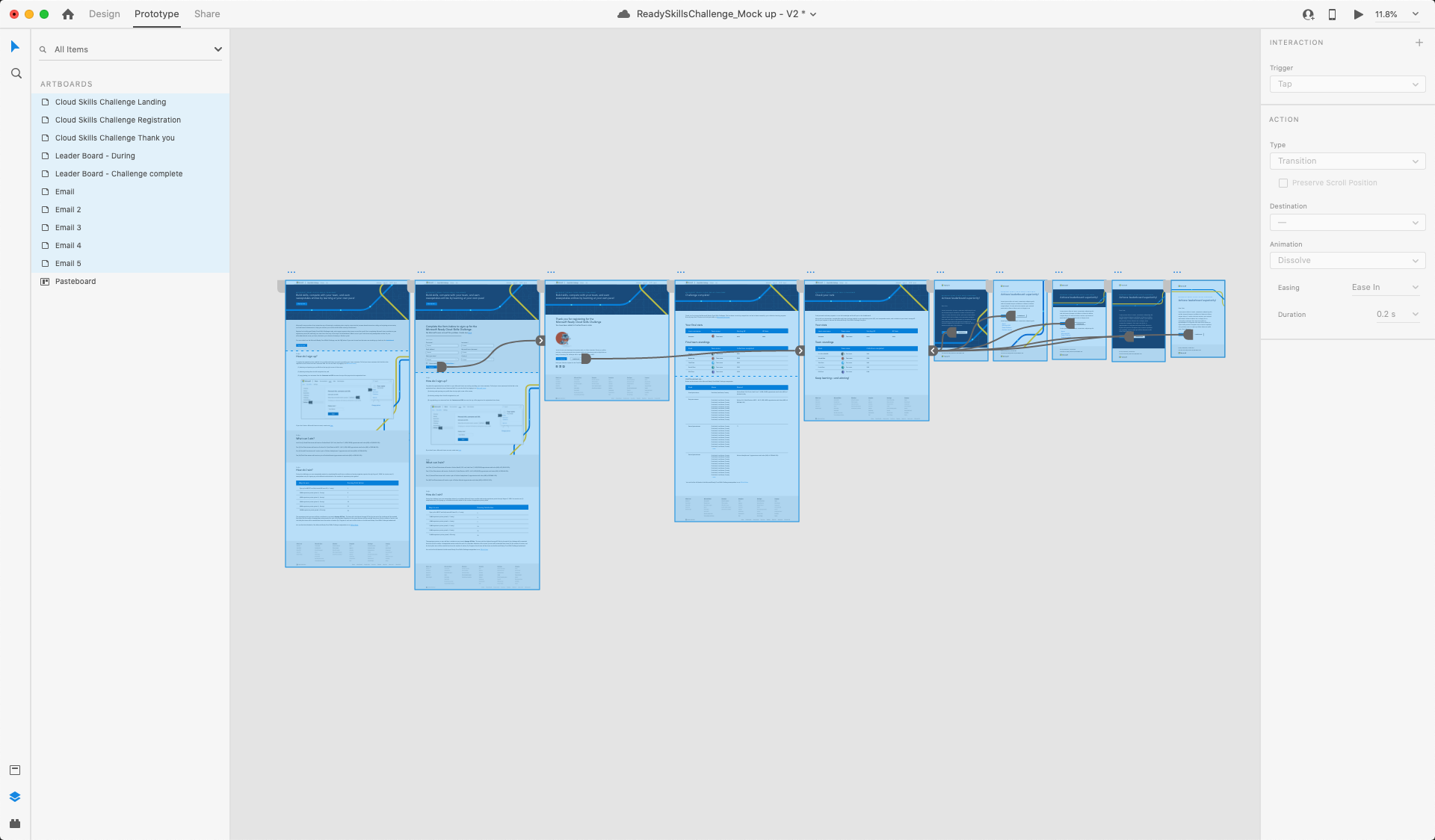The image size is (1435, 840).
Task: Select the Leader Board - During artboard
Action: tap(95, 156)
